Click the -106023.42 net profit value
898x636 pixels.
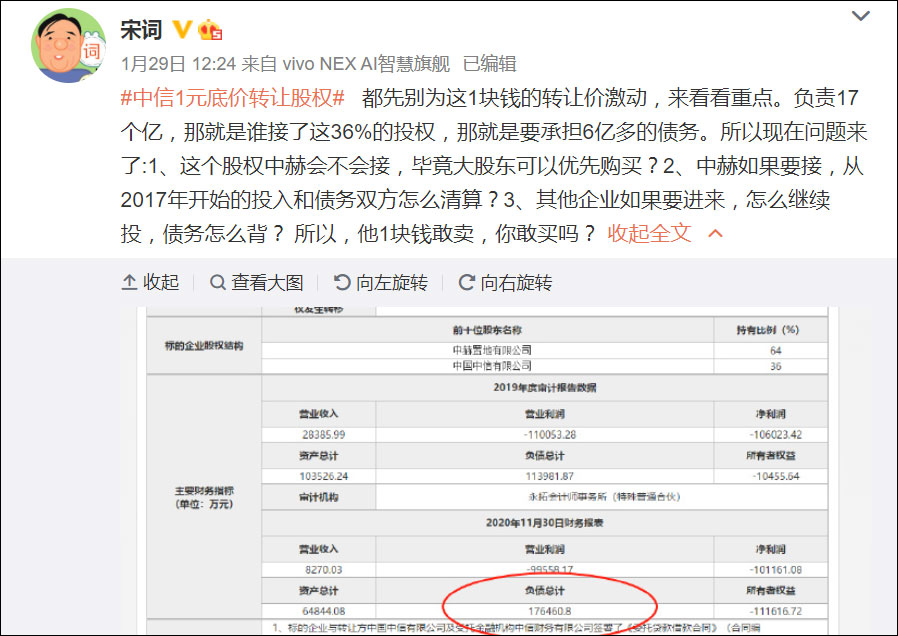tap(775, 434)
